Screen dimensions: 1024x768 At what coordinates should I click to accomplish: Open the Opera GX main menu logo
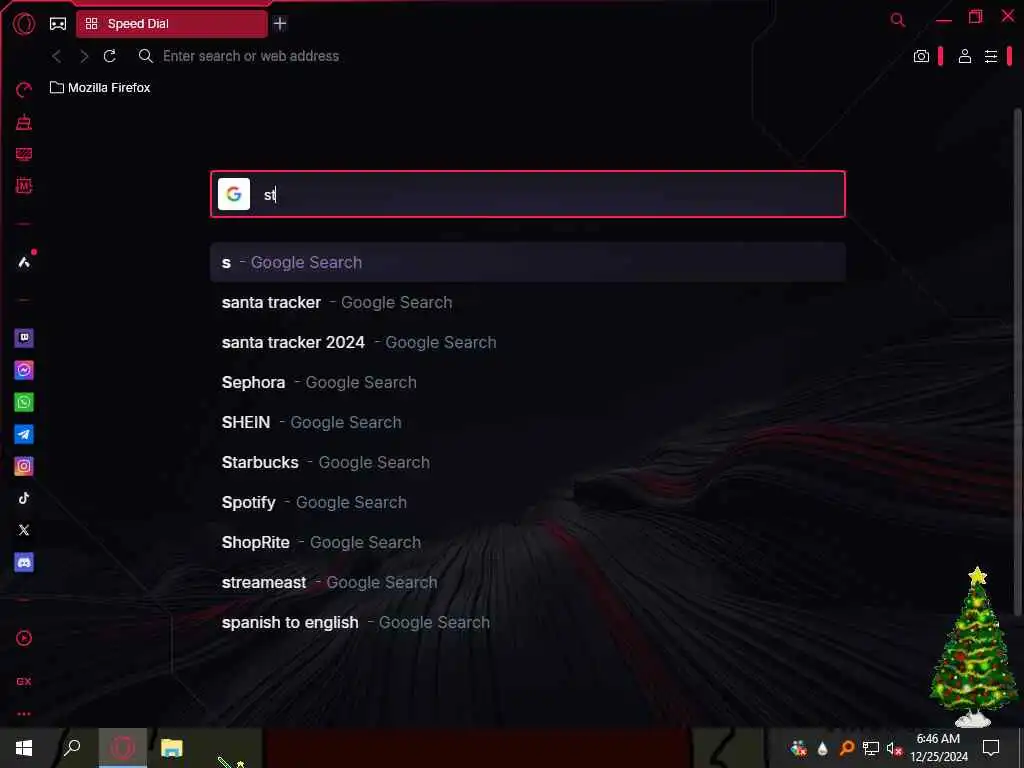[x=24, y=24]
